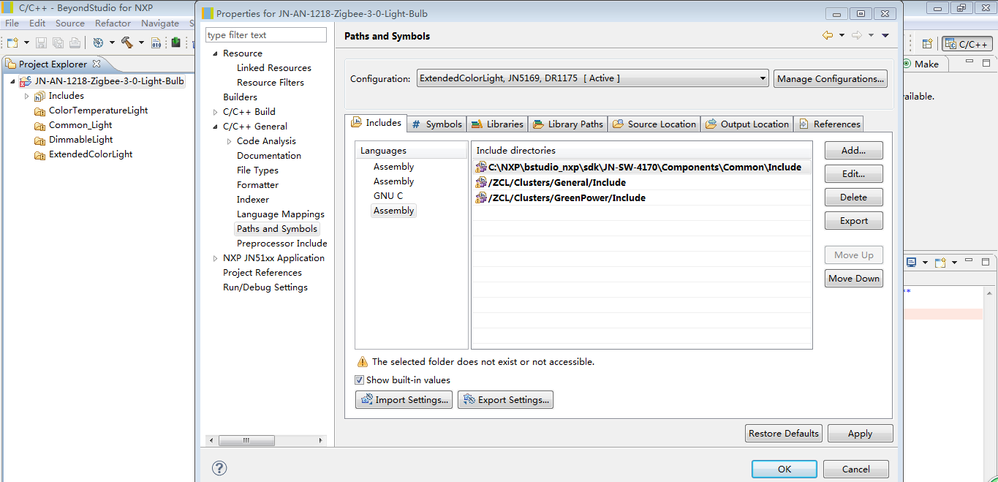Click the Common_Light folder icon
The width and height of the screenshot is (998, 482).
coord(39,125)
